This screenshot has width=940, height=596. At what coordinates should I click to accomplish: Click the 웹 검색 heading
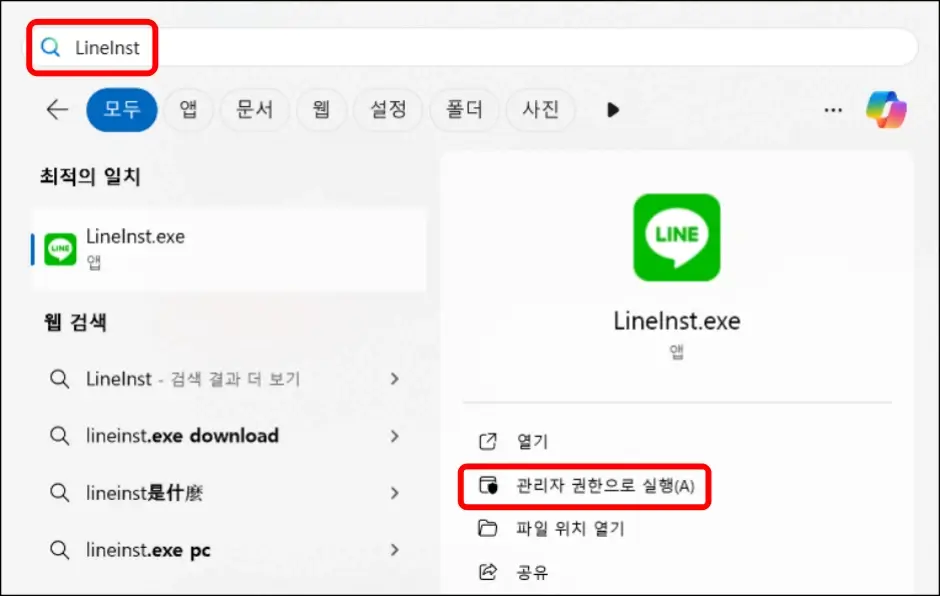(x=75, y=323)
